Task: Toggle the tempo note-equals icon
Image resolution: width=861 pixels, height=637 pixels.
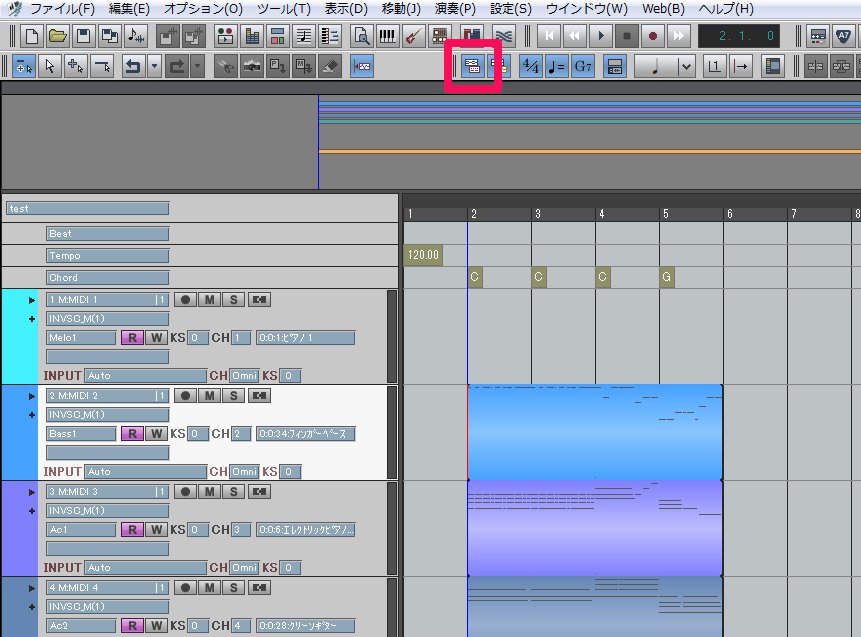Action: (557, 66)
